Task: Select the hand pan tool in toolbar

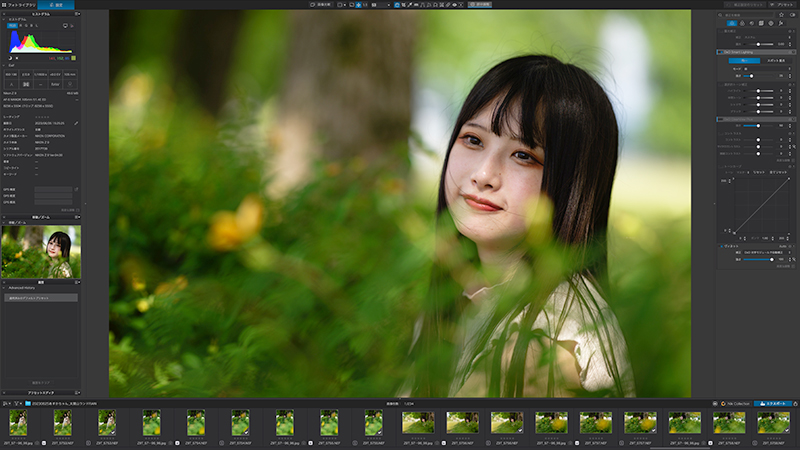Action: click(397, 5)
